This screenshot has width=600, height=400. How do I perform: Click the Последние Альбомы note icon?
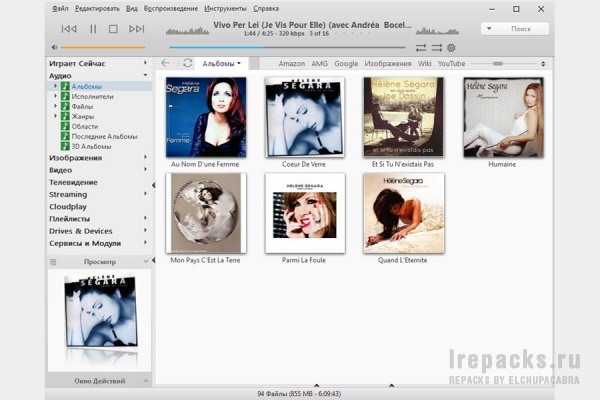(65, 136)
